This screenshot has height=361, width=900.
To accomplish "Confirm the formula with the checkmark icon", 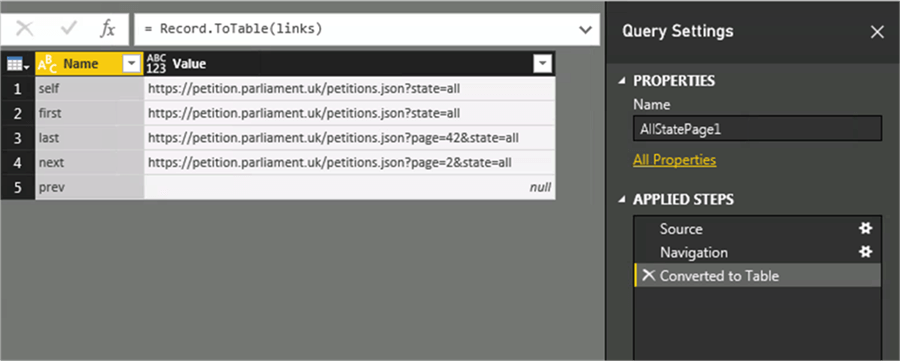I will click(x=69, y=29).
